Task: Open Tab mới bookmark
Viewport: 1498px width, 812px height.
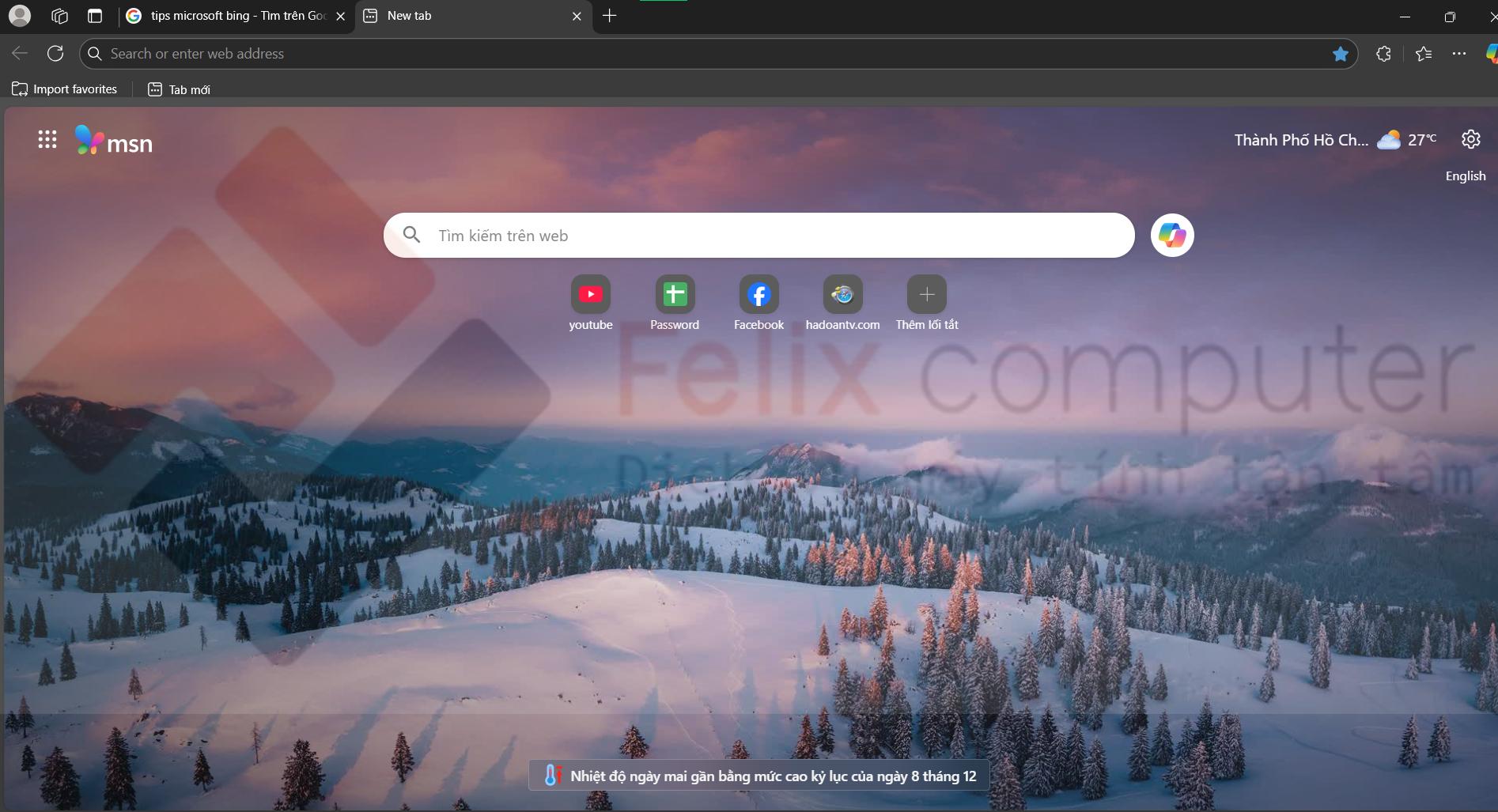Action: [x=180, y=89]
